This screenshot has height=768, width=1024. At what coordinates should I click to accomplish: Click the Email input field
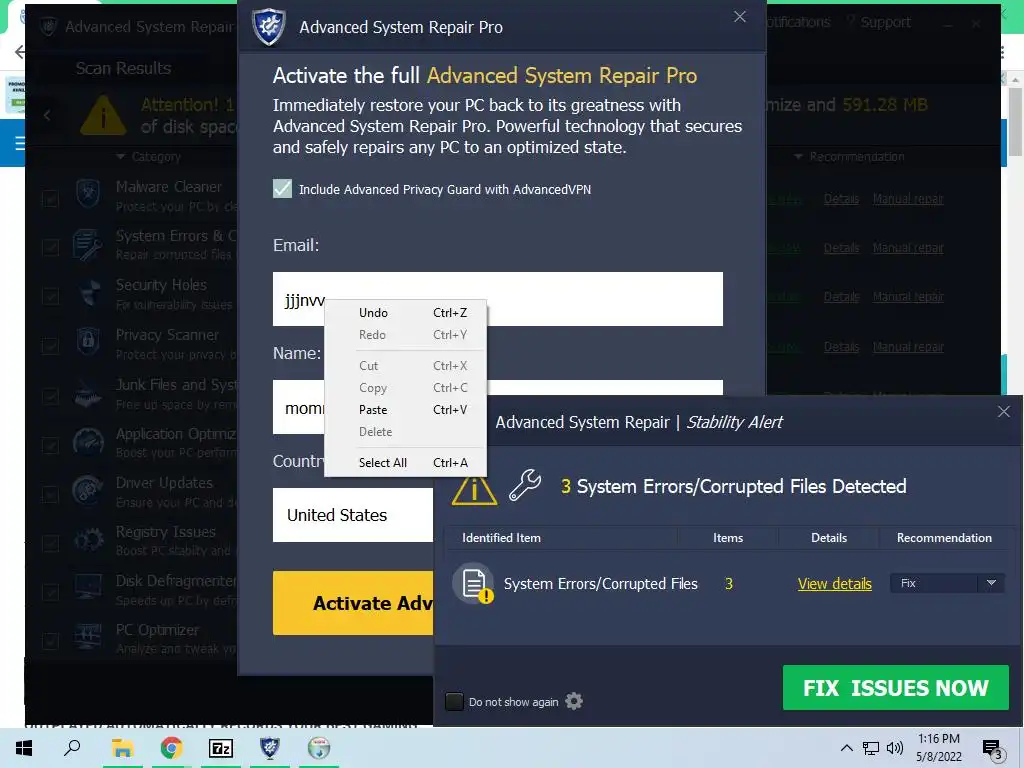[498, 299]
